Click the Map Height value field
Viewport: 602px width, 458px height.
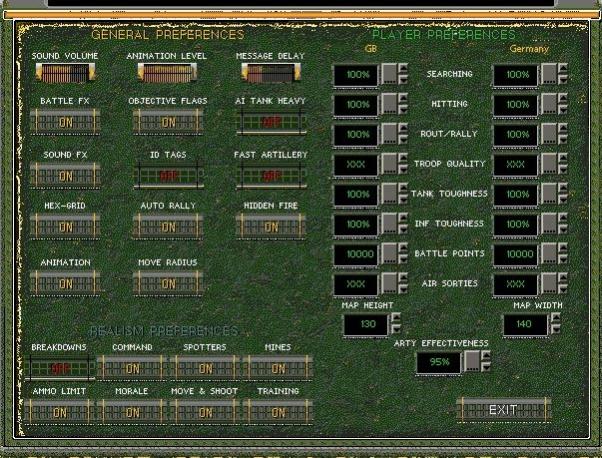(364, 324)
